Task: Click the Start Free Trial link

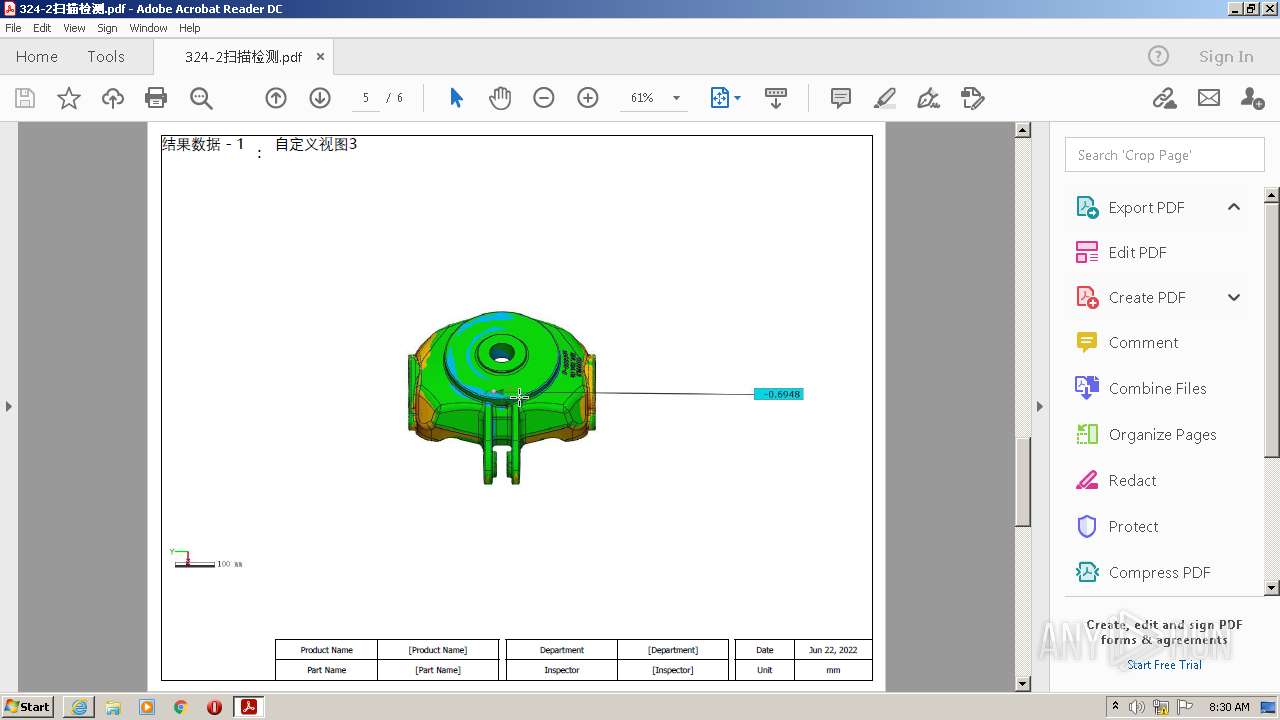Action: (1164, 665)
